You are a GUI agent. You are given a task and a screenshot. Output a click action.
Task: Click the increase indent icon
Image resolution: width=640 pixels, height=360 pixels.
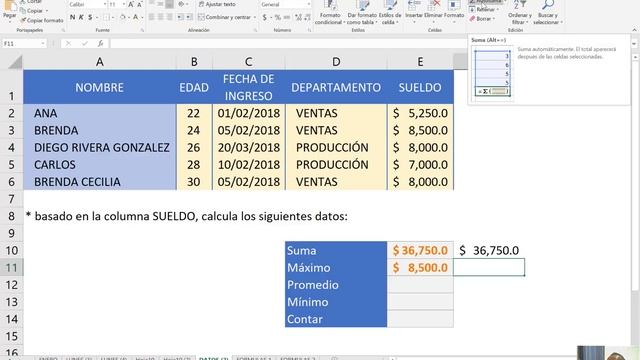point(189,17)
